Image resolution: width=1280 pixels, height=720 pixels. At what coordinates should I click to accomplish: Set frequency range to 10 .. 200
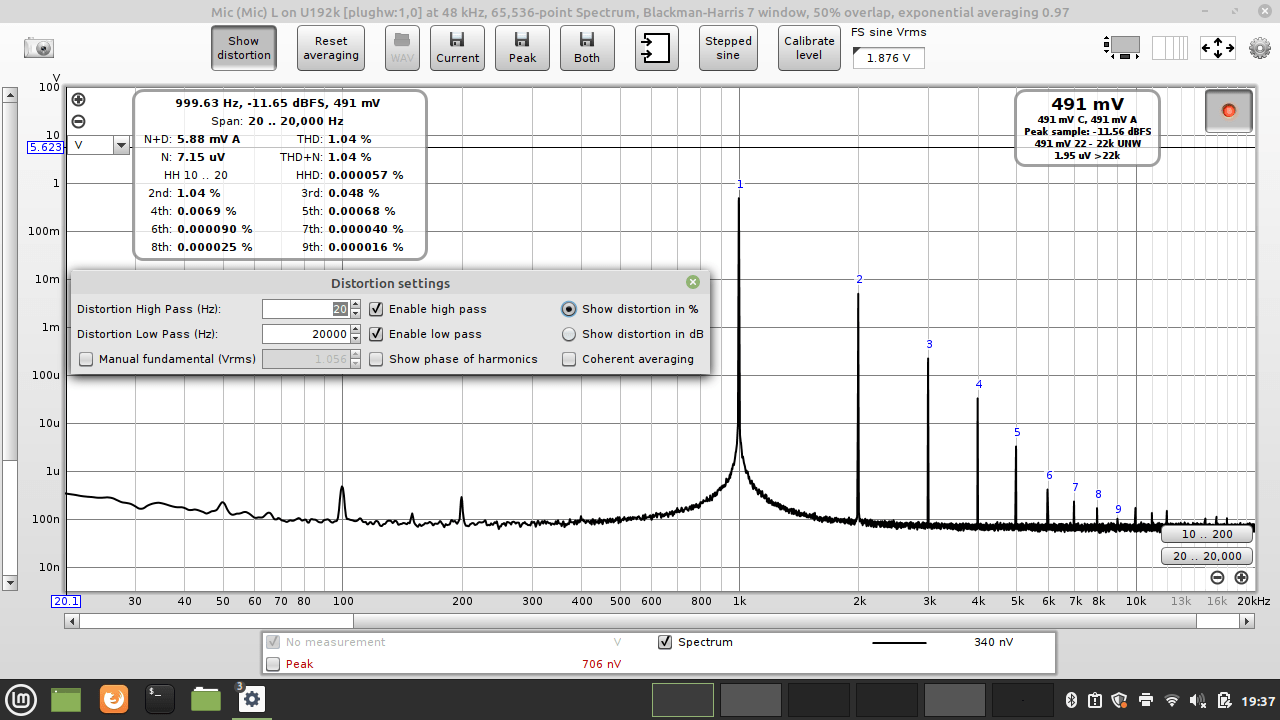click(1207, 534)
